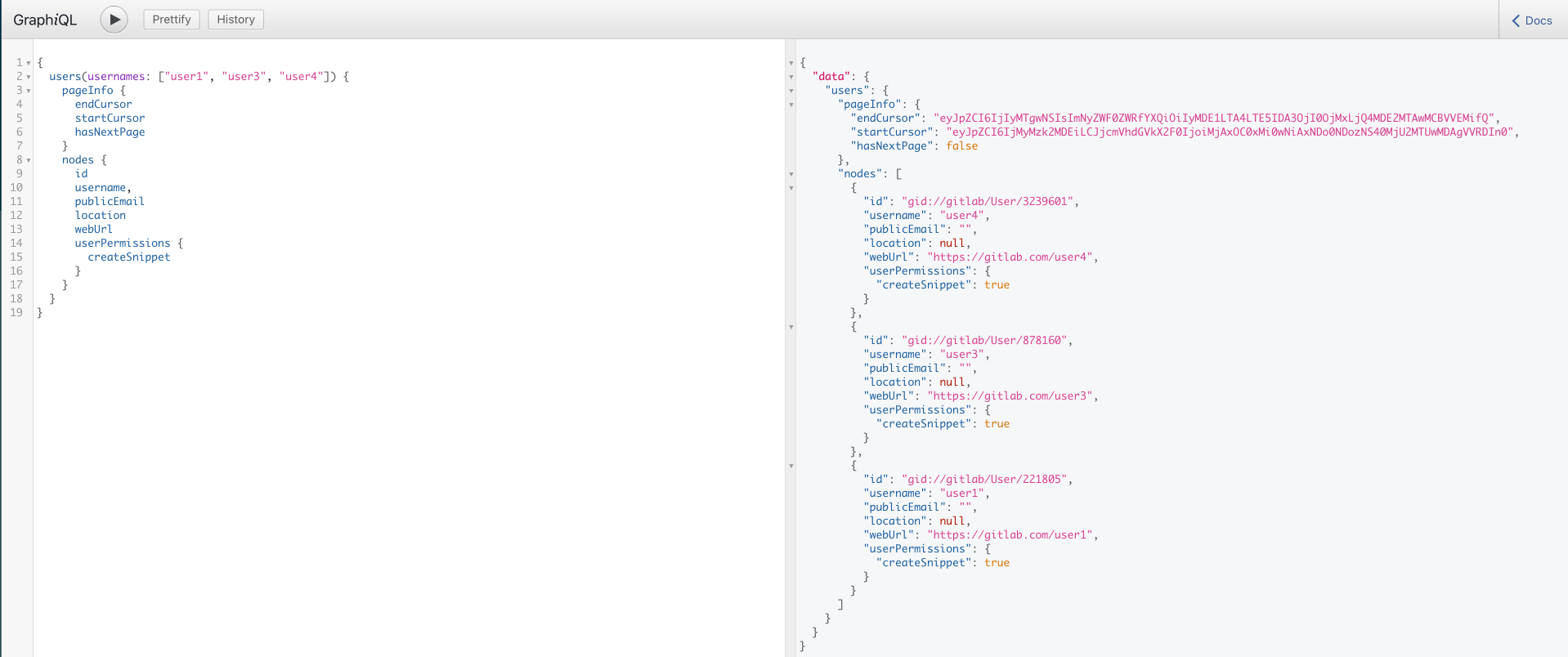Image resolution: width=1568 pixels, height=657 pixels.
Task: Fold the "users" object in the response pane
Action: click(x=791, y=91)
